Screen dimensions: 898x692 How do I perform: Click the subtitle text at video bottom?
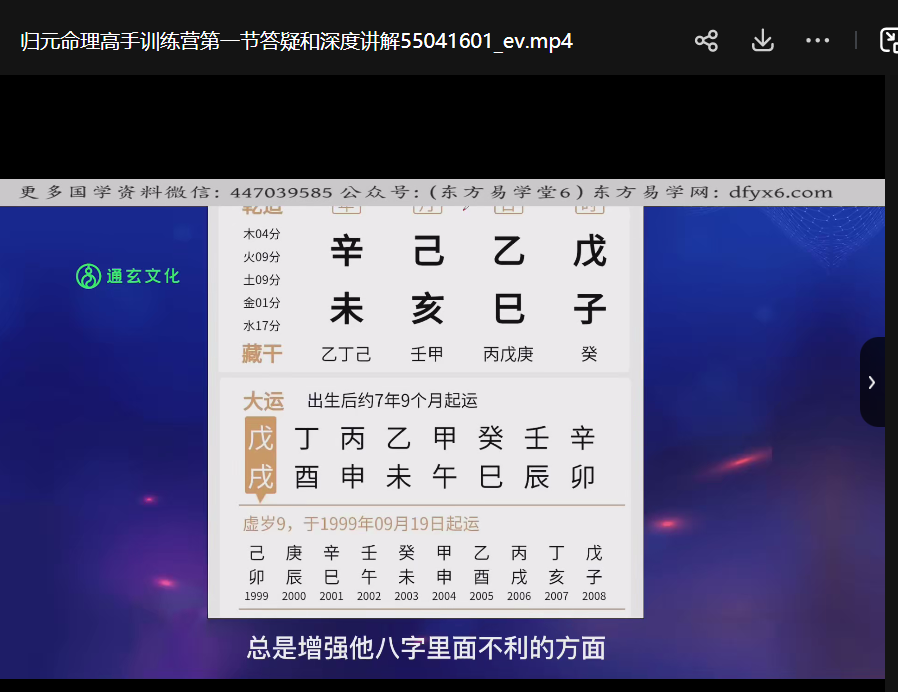(426, 647)
